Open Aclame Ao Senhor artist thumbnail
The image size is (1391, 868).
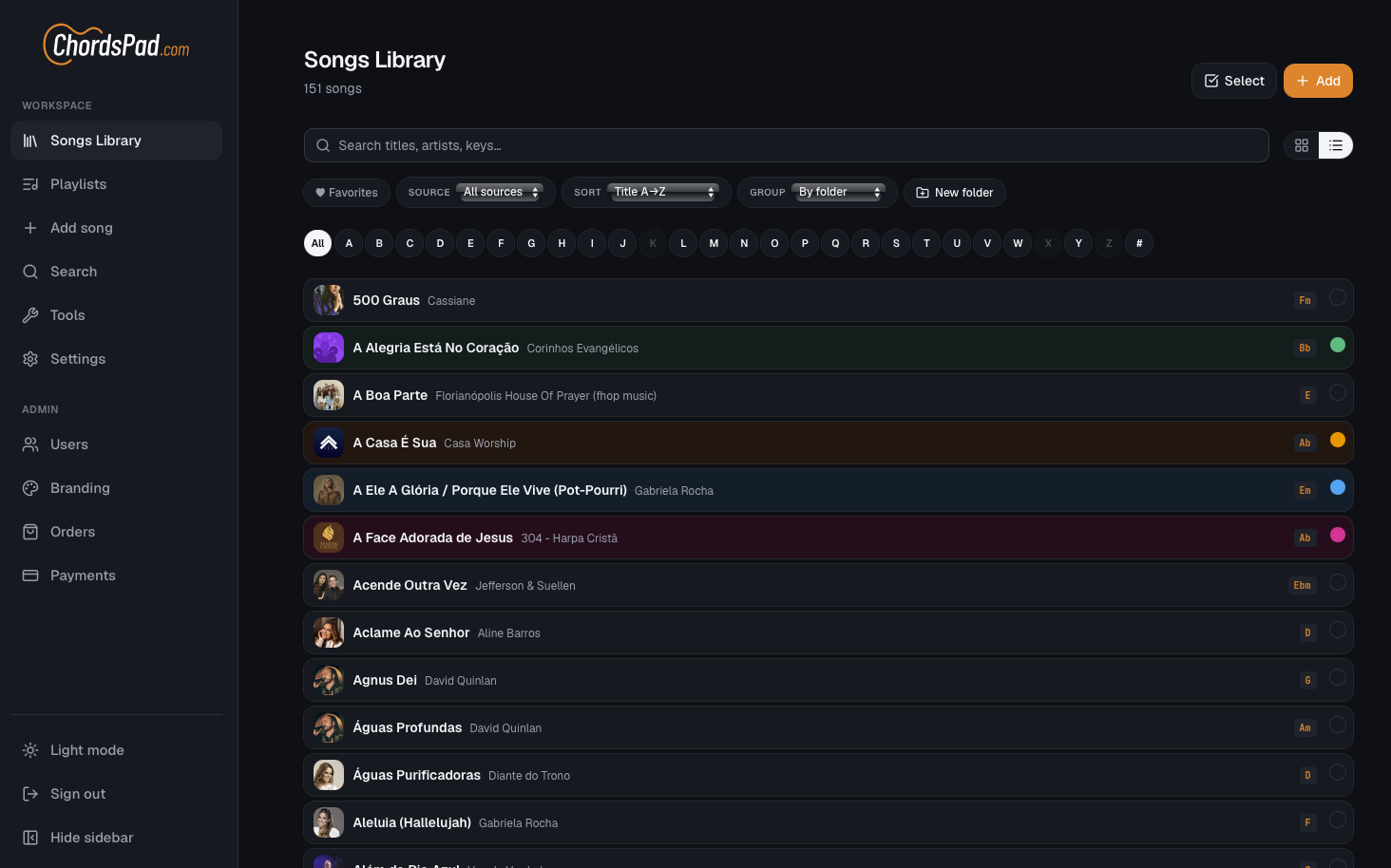tap(329, 632)
